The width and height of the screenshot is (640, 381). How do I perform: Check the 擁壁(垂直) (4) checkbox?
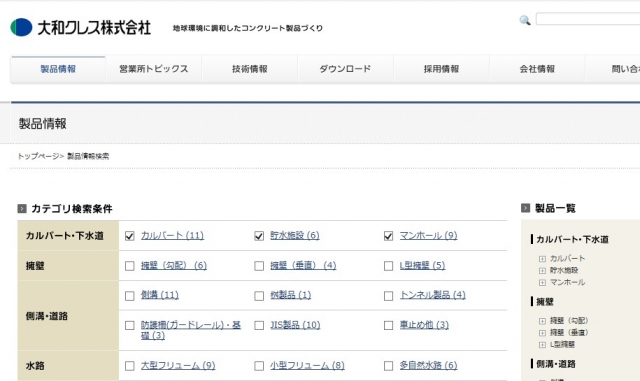pos(259,266)
